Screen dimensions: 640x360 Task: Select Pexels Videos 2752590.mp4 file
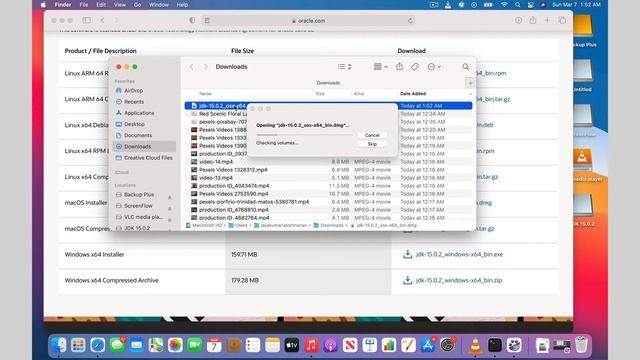pyautogui.click(x=329, y=194)
